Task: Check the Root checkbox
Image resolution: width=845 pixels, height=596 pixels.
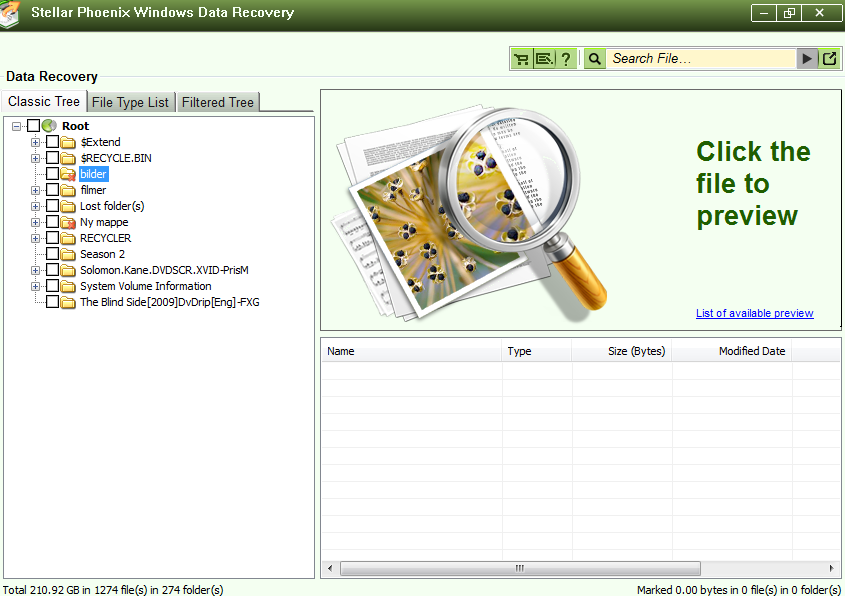Action: pos(33,126)
